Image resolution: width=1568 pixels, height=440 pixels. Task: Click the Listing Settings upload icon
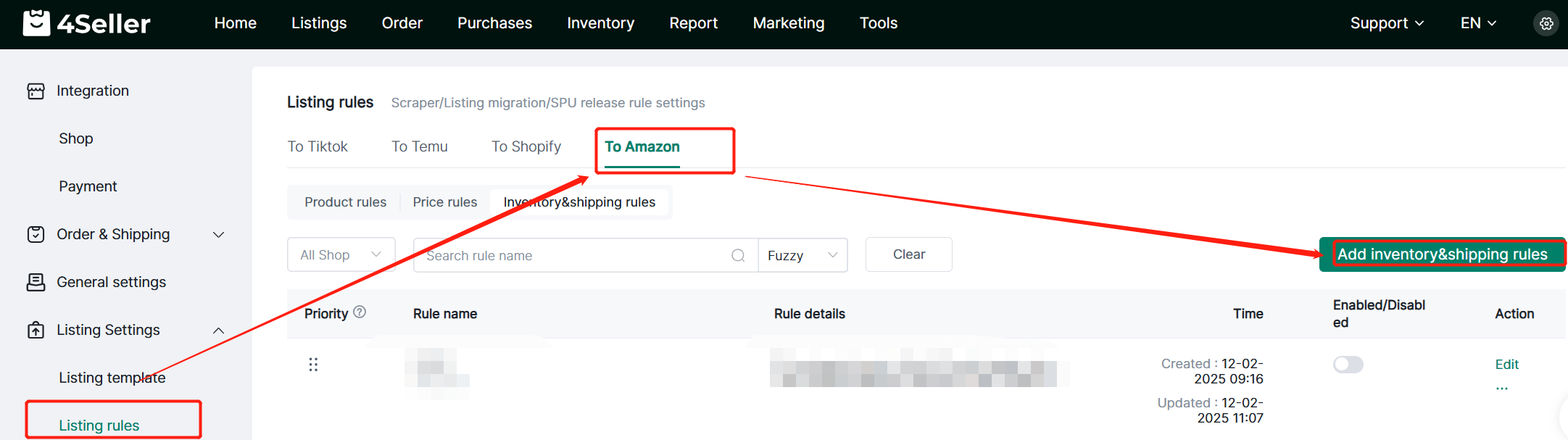pyautogui.click(x=36, y=330)
